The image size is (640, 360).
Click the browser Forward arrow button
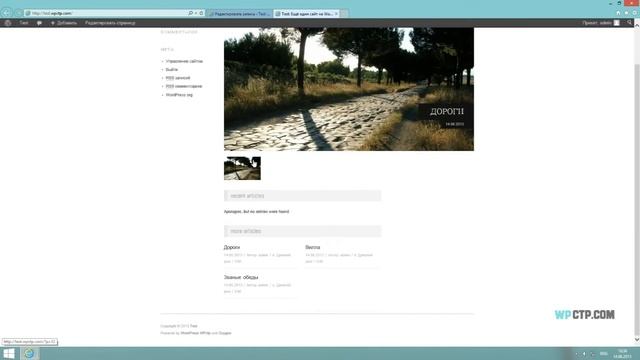tap(18, 13)
